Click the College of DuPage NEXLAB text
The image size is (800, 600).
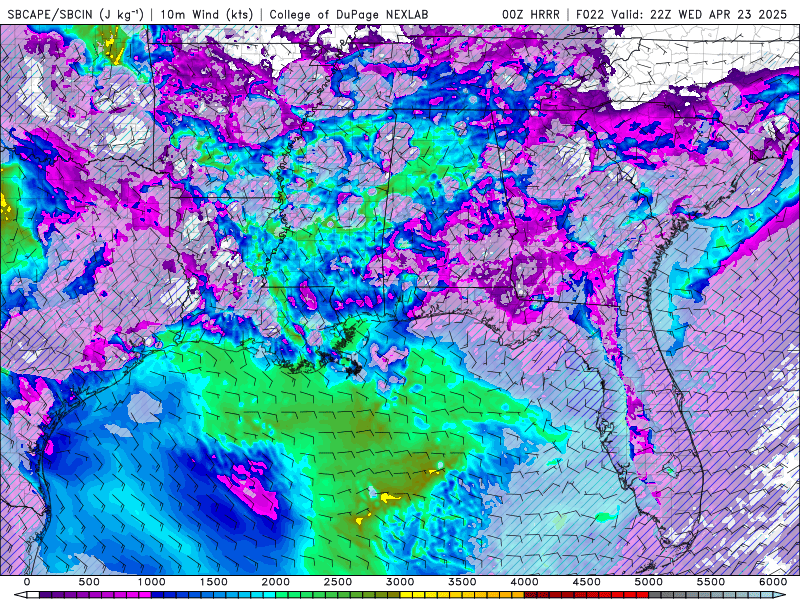(348, 14)
